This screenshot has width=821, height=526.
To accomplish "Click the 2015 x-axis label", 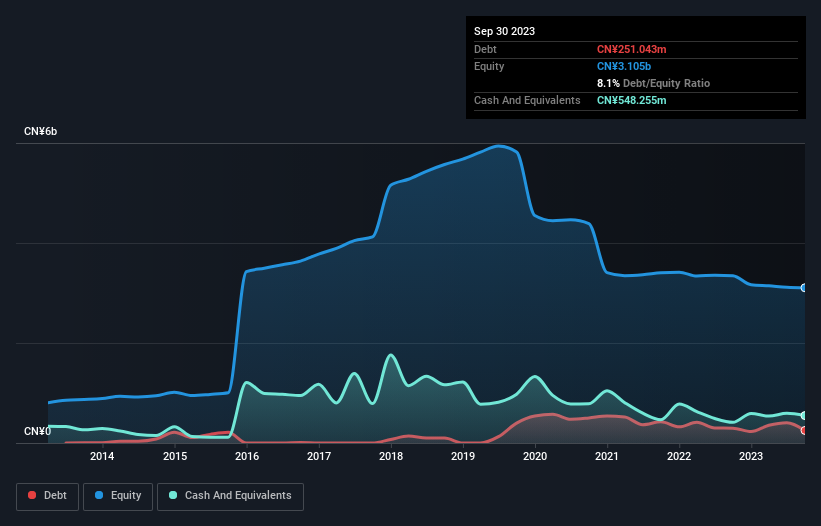I will (175, 456).
